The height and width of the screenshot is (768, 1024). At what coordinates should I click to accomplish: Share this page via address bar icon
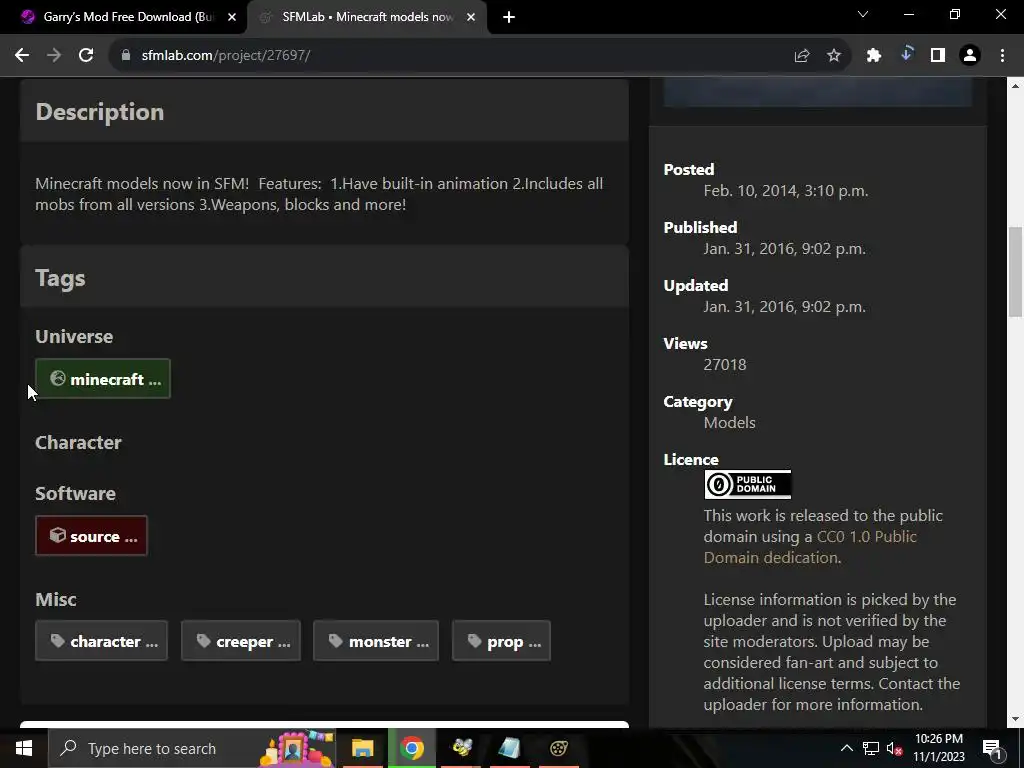point(802,56)
